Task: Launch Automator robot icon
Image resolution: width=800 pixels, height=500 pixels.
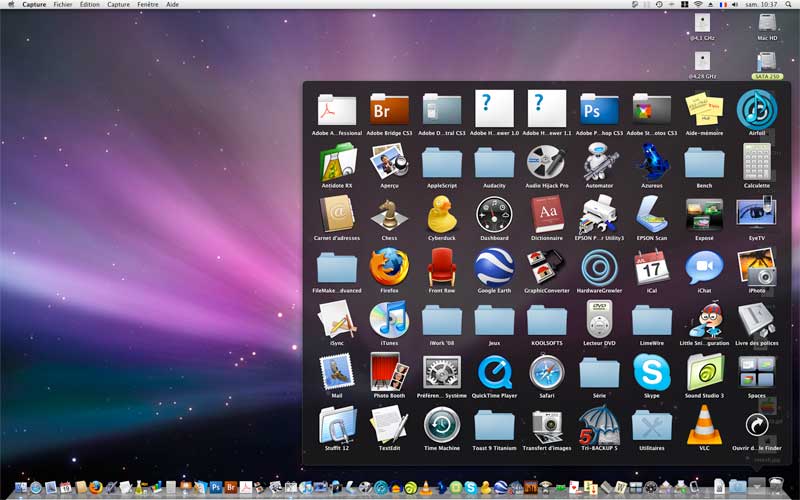Action: pos(599,162)
